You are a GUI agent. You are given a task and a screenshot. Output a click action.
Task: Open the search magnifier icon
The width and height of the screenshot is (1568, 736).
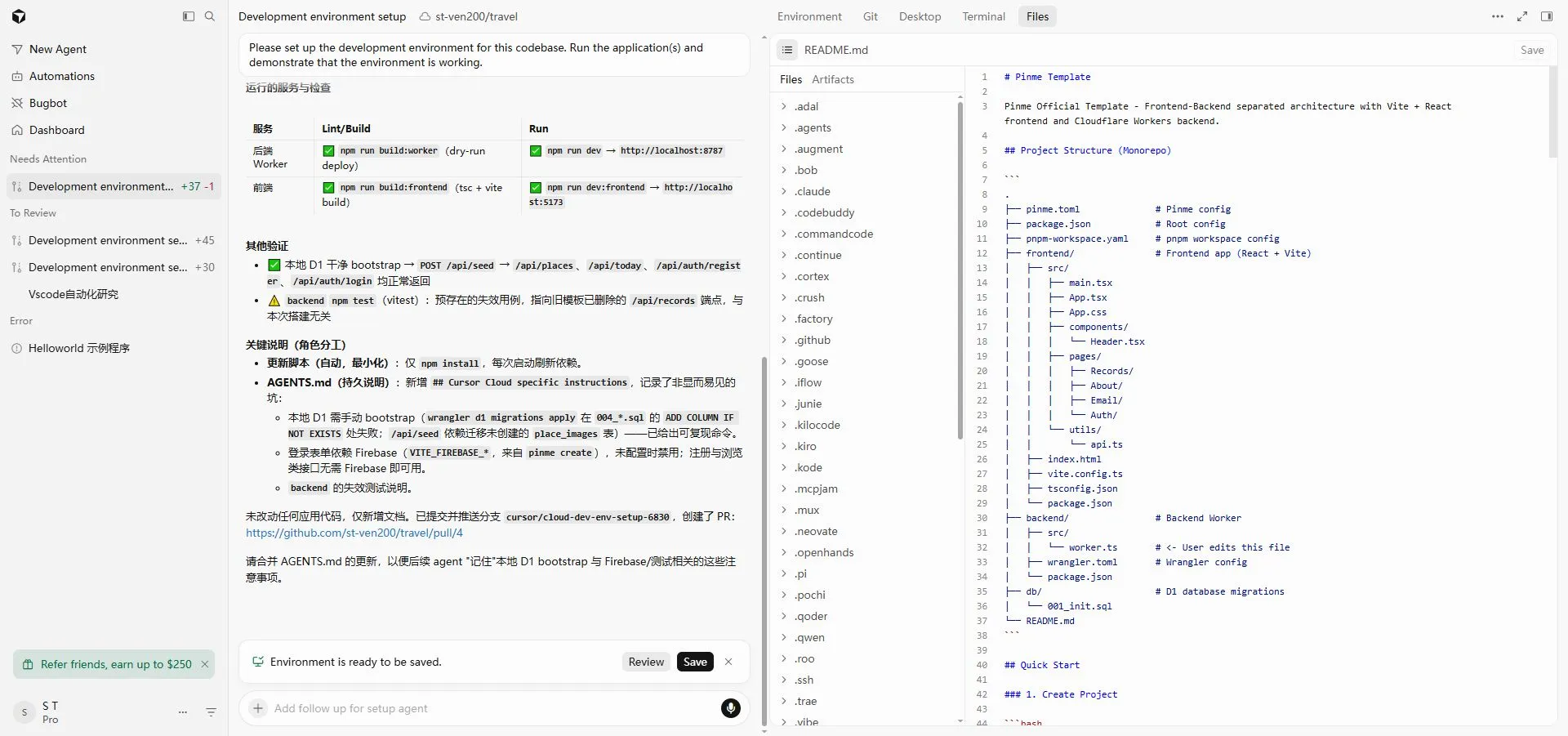click(x=210, y=16)
